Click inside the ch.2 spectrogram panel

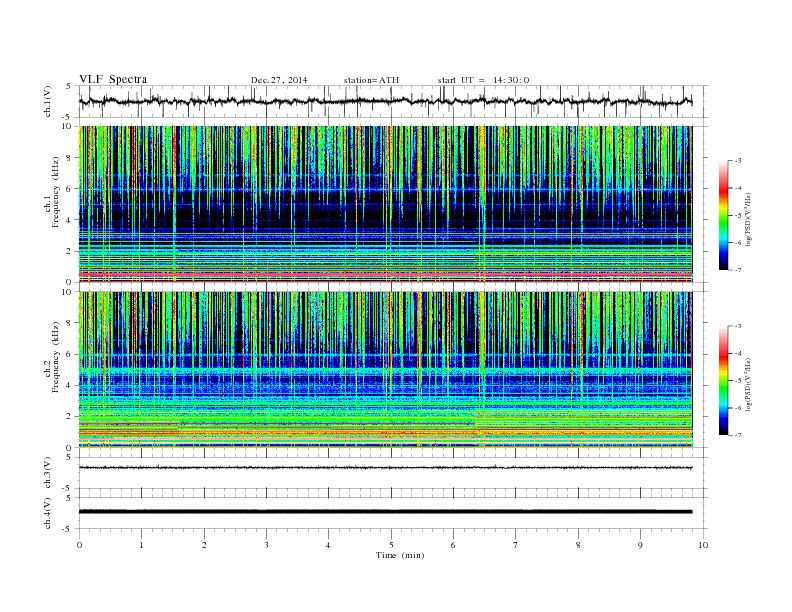click(x=385, y=370)
